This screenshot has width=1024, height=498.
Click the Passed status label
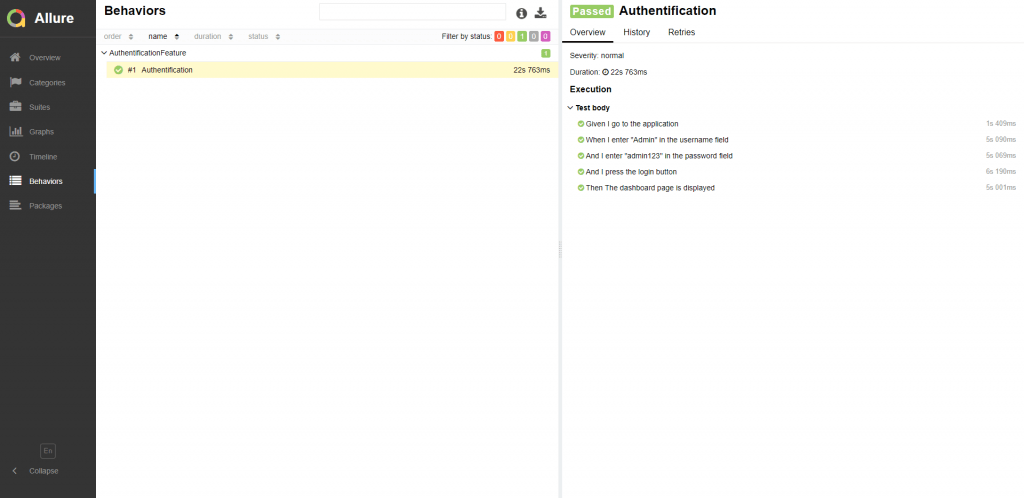point(592,11)
